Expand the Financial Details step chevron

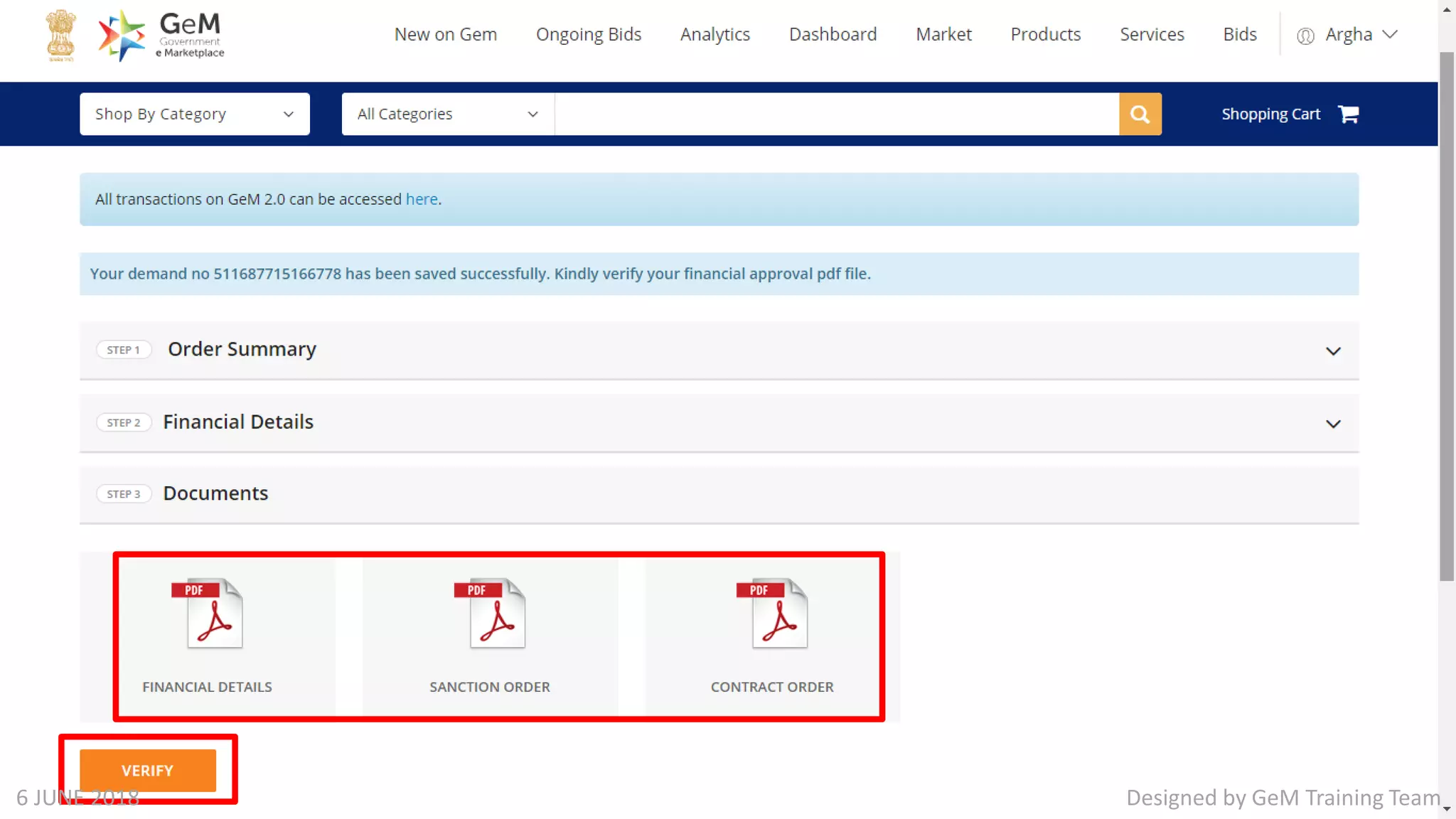pos(1333,424)
